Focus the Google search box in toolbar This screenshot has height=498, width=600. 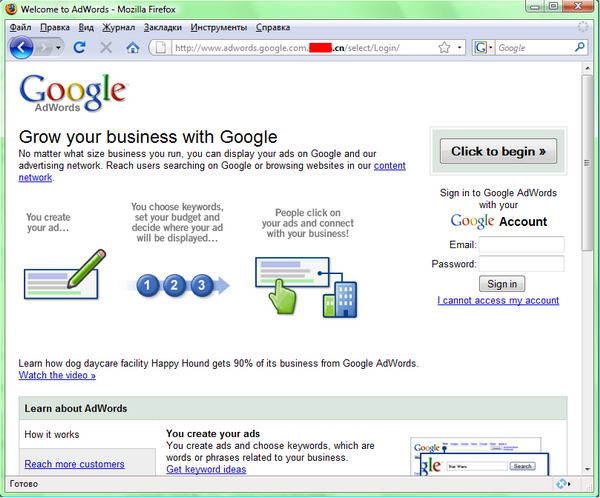(x=535, y=48)
